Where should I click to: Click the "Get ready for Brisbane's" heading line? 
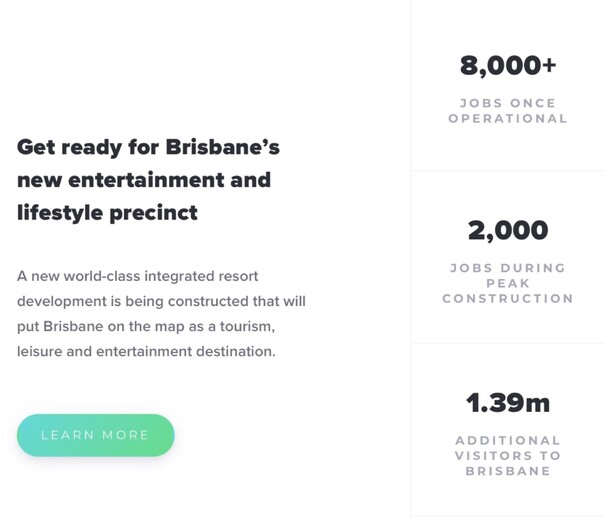[x=148, y=147]
